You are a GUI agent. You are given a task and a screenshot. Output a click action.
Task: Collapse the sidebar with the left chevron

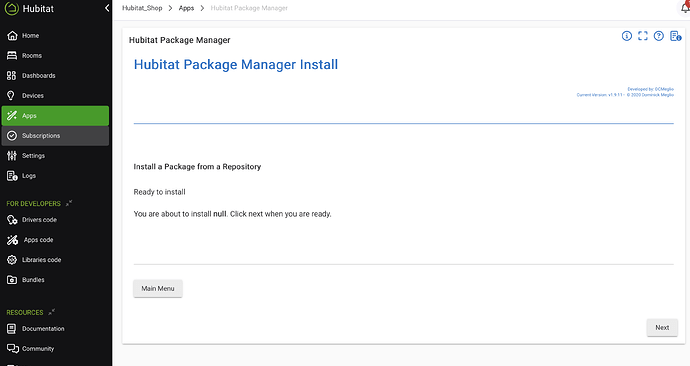106,8
